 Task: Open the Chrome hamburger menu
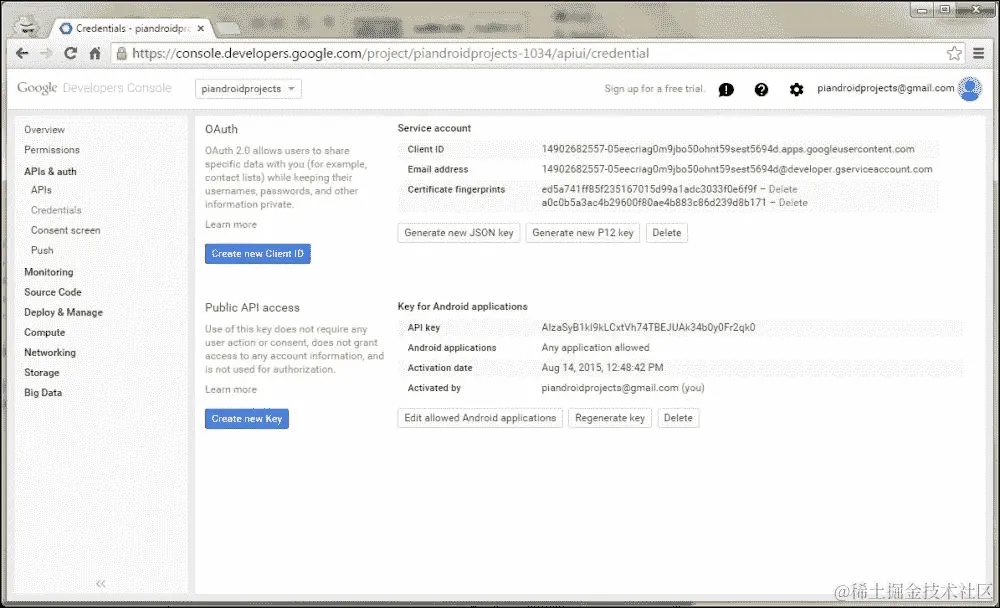point(978,54)
